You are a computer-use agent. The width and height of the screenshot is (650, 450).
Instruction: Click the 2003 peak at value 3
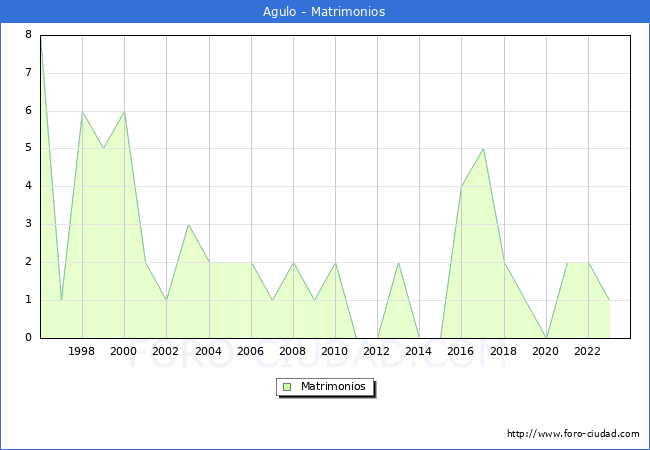(x=188, y=224)
